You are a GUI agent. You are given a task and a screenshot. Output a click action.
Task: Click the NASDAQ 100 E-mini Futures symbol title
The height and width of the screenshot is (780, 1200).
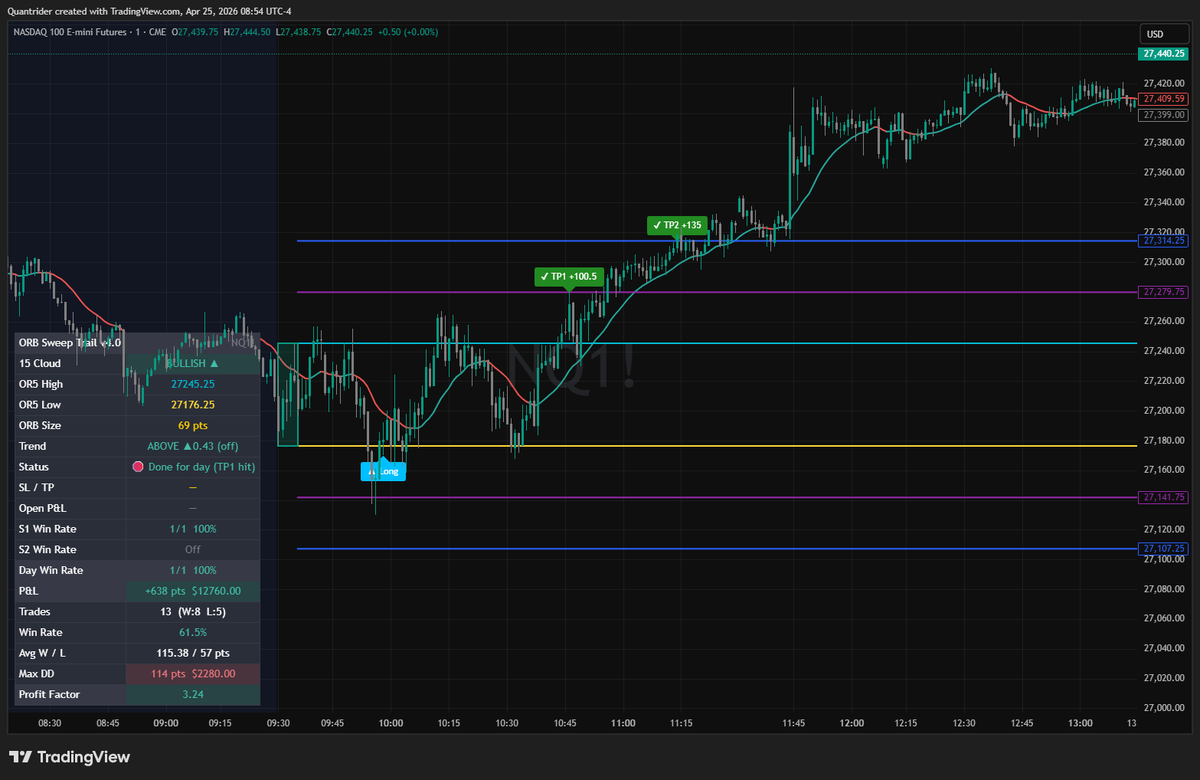72,32
